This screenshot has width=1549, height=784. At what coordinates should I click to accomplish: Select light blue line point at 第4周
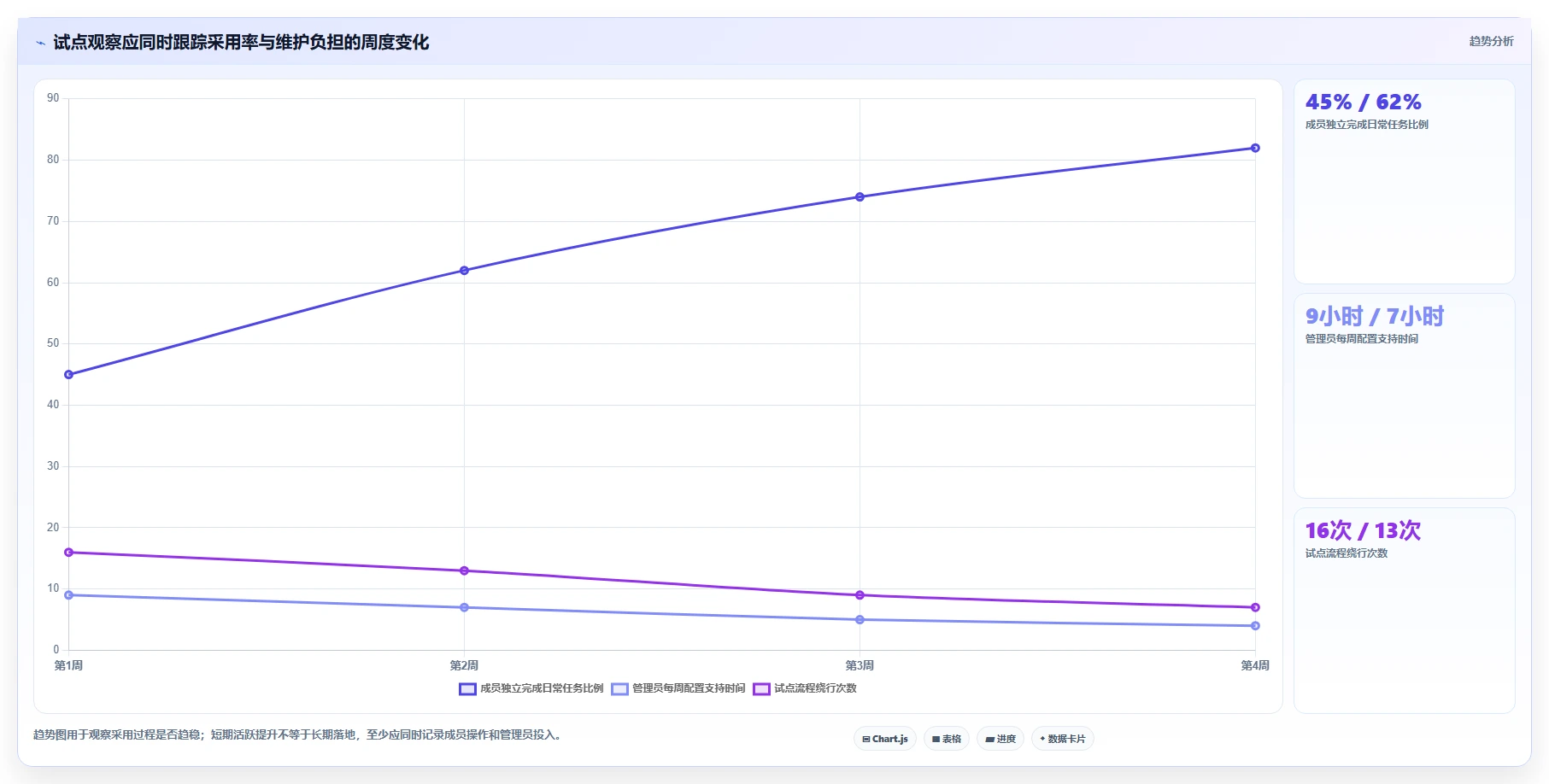[1255, 626]
